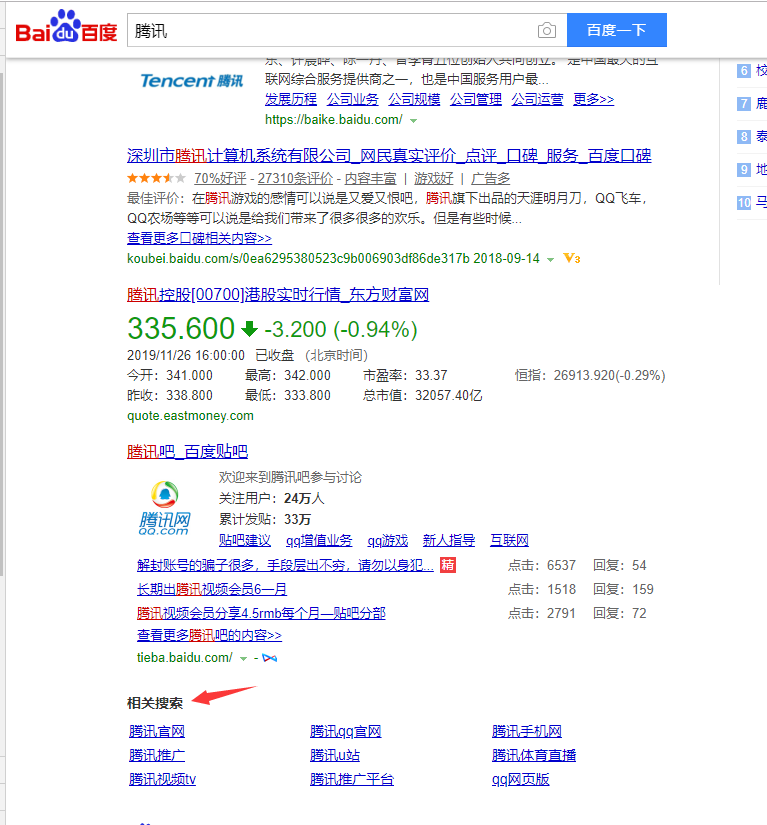The height and width of the screenshot is (825, 767).
Task: Open the 互联网 link
Action: [x=509, y=540]
